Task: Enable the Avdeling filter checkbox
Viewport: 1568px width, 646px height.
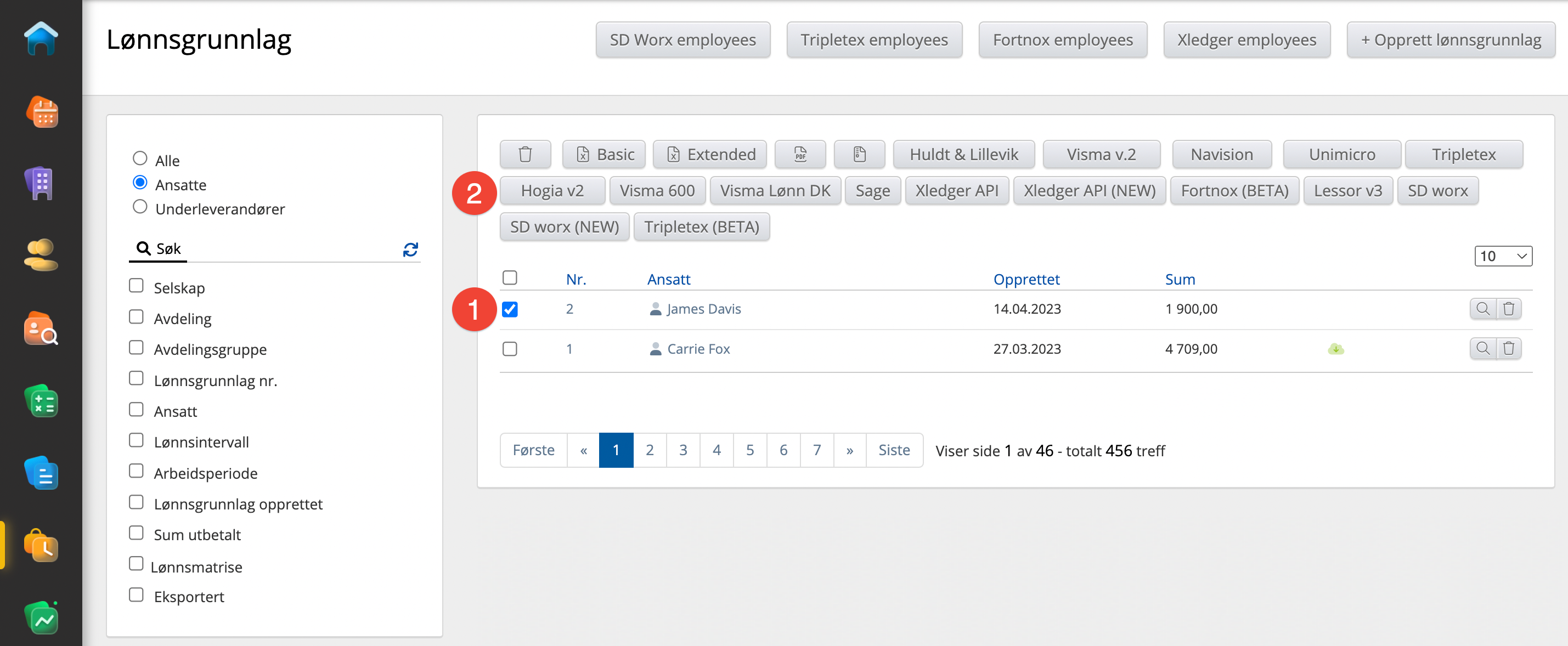Action: pos(137,318)
